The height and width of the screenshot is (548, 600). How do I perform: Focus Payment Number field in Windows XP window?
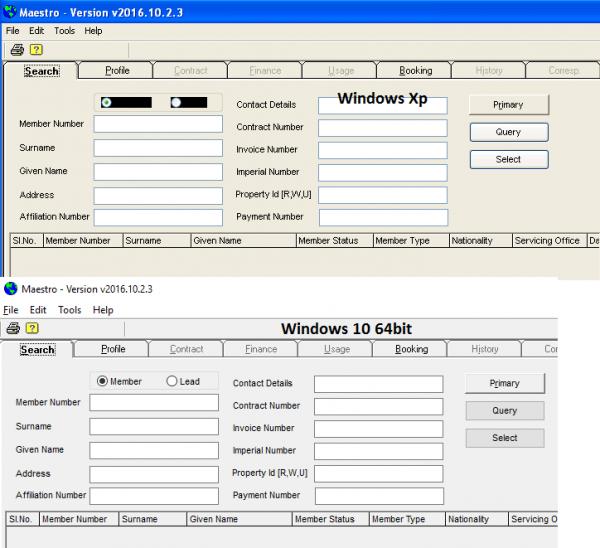[383, 217]
